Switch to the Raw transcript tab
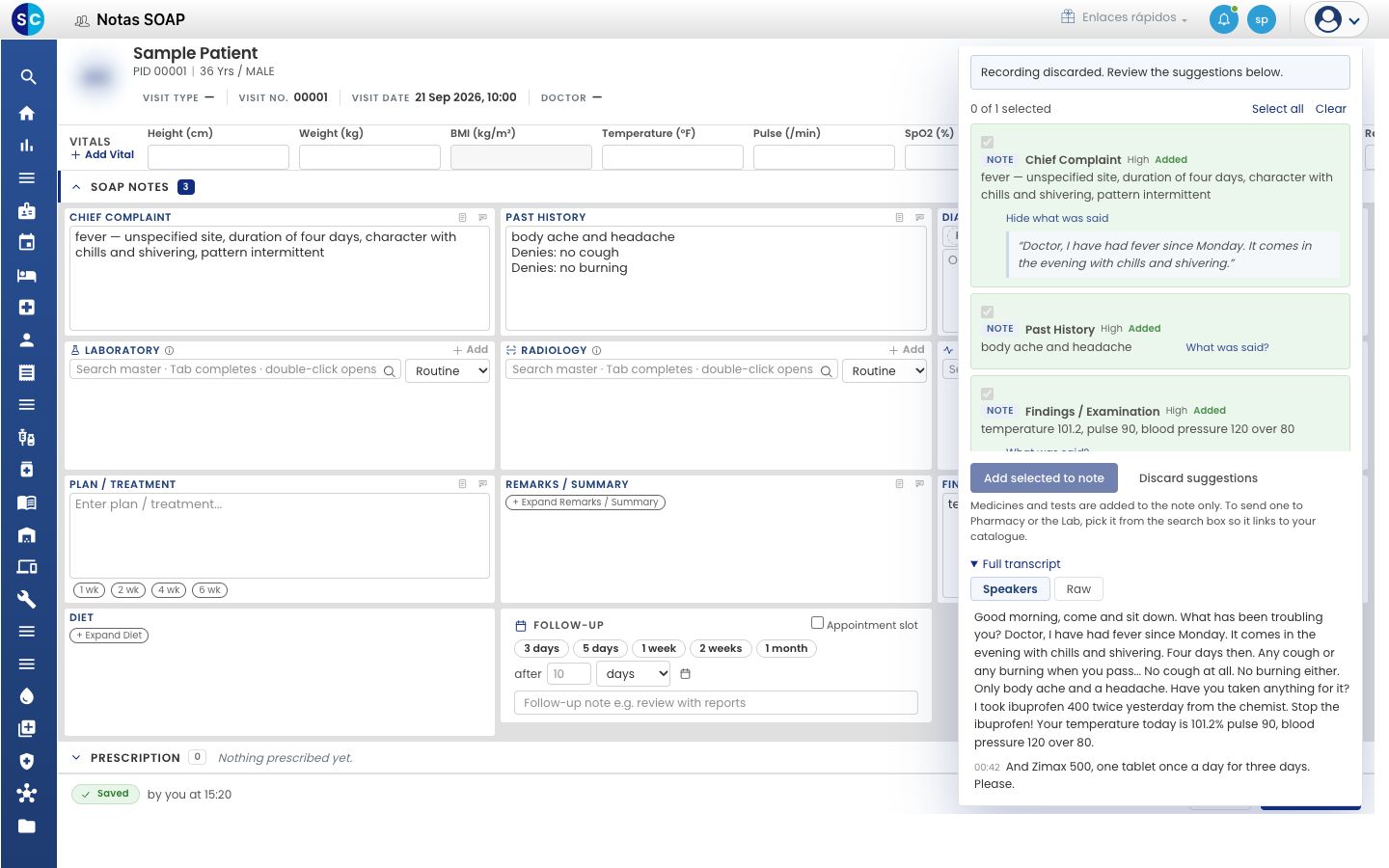This screenshot has width=1389, height=868. (1078, 589)
